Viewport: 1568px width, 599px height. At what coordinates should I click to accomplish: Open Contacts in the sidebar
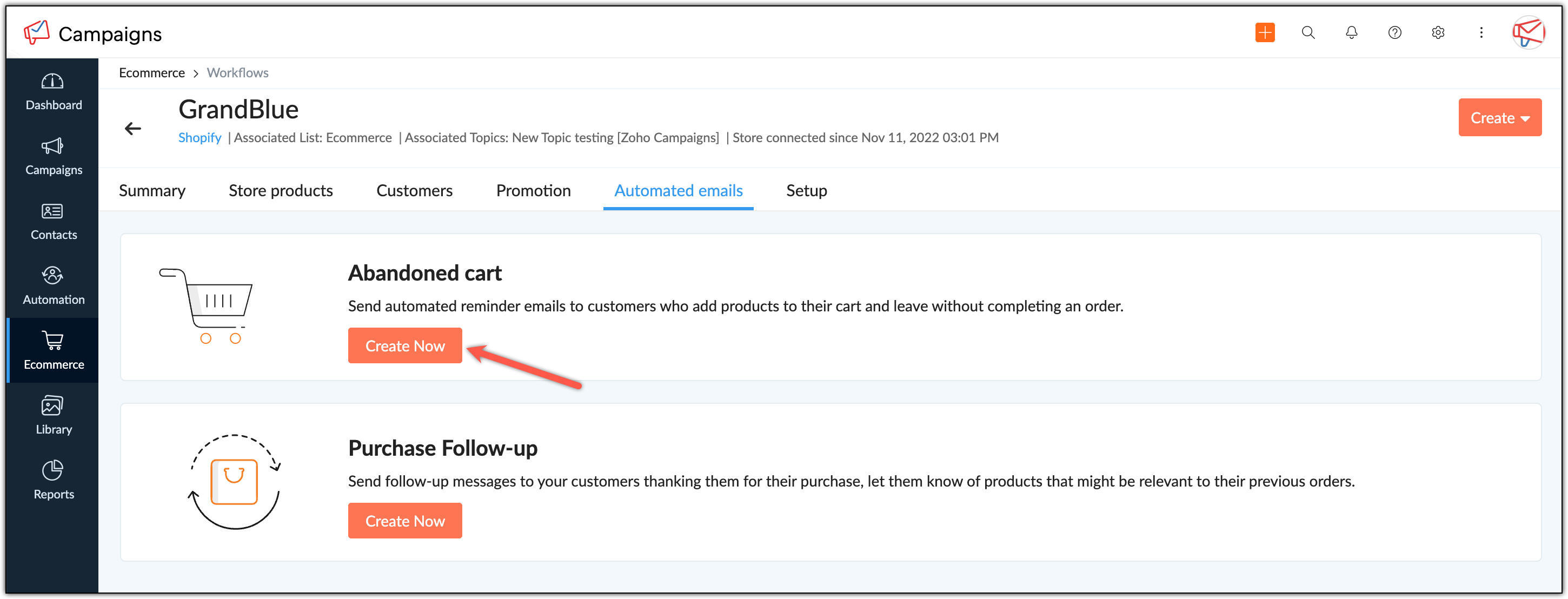[x=52, y=211]
